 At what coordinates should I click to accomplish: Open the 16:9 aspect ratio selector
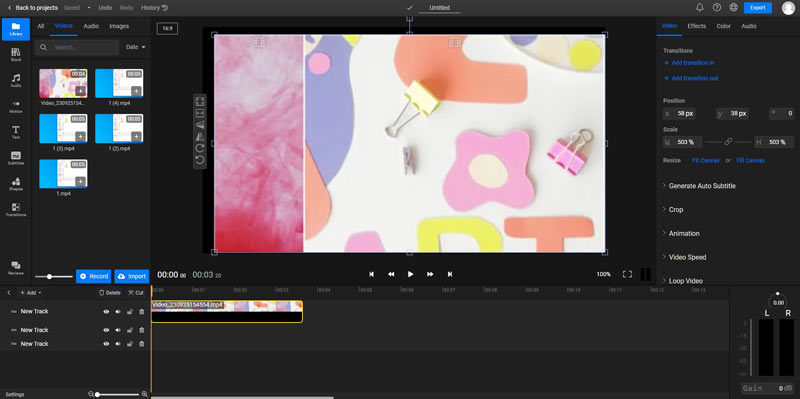pos(167,29)
